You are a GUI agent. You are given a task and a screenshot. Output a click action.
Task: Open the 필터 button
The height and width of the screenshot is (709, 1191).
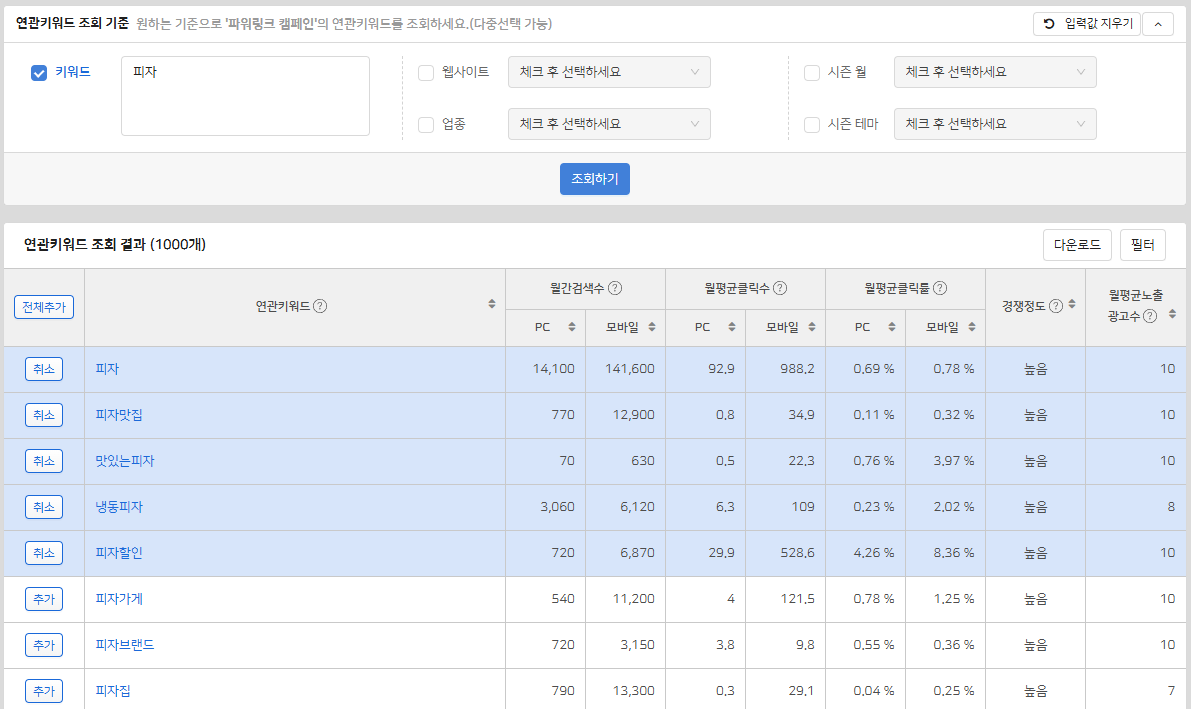pos(1142,245)
